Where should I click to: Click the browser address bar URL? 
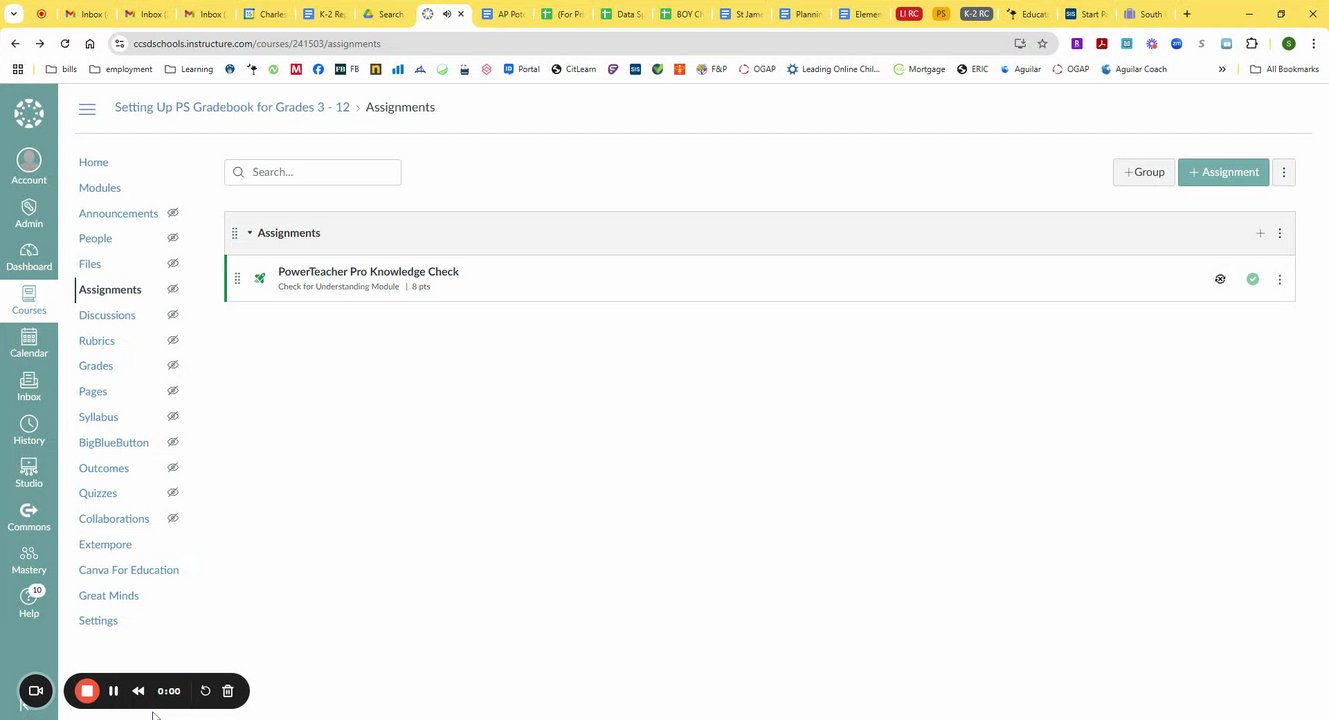pos(257,44)
